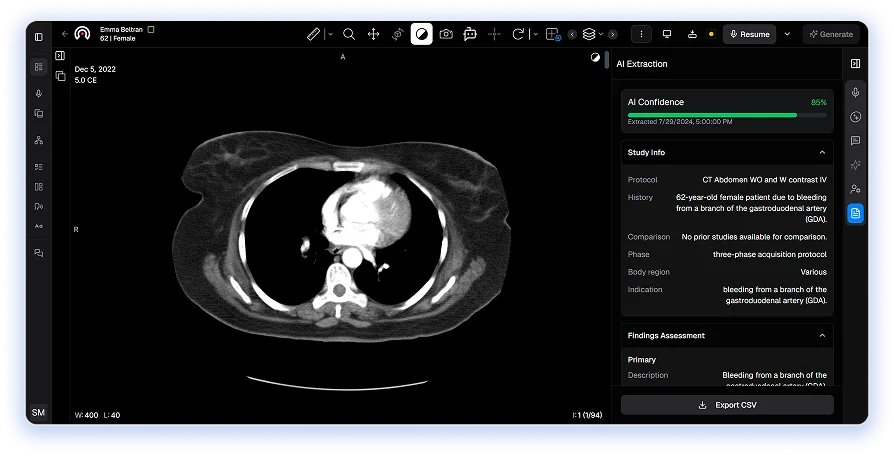This screenshot has width=894, height=455.
Task: Click the Export CSV button
Action: 727,405
